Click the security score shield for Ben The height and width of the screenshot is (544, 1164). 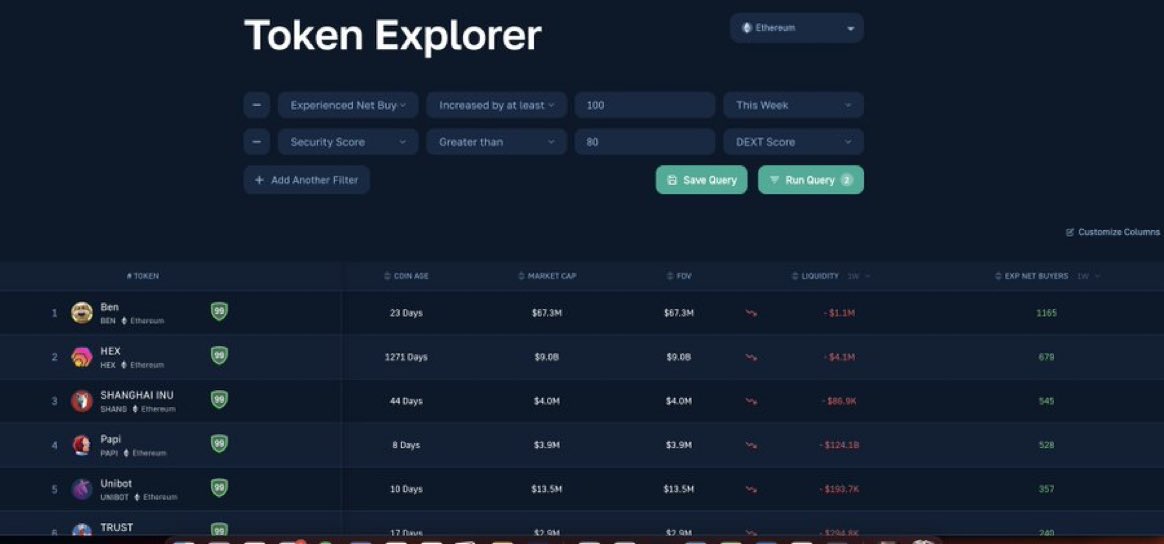point(219,312)
